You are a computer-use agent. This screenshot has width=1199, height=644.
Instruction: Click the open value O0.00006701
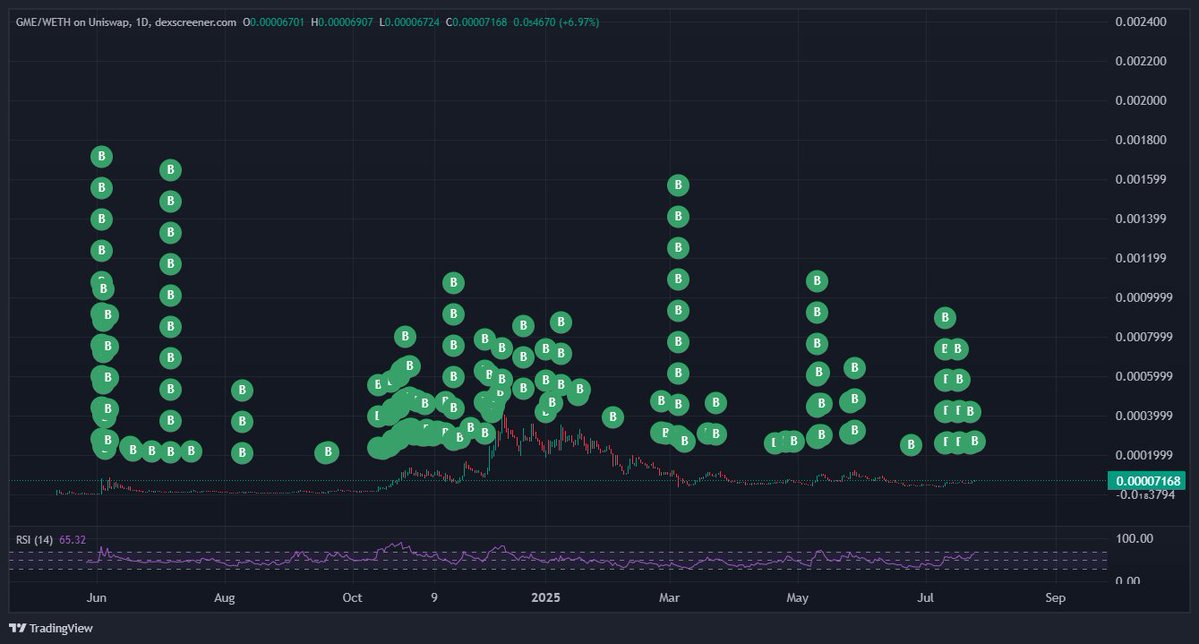(x=274, y=22)
